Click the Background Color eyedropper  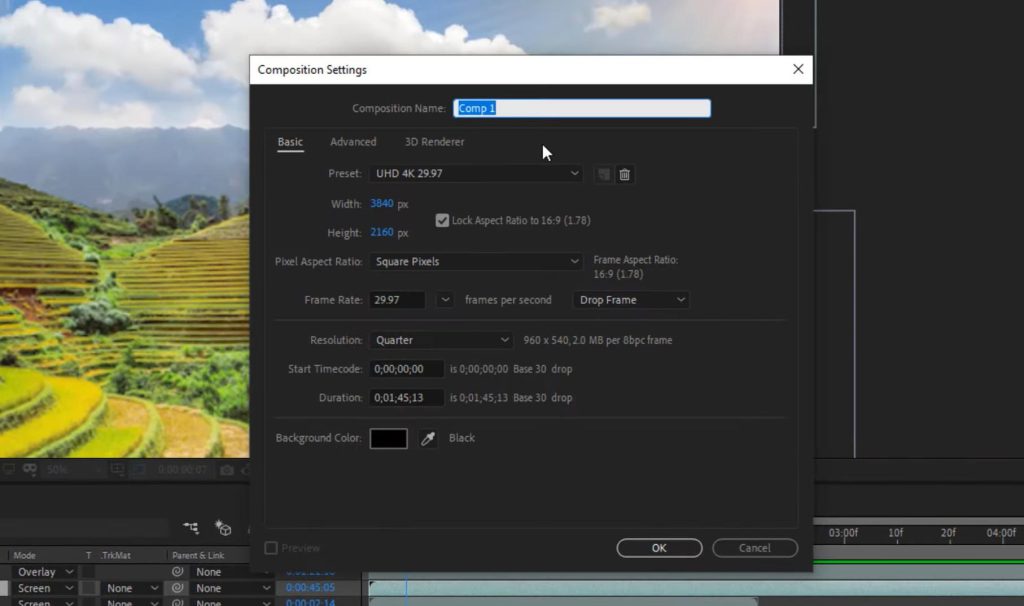click(x=428, y=438)
